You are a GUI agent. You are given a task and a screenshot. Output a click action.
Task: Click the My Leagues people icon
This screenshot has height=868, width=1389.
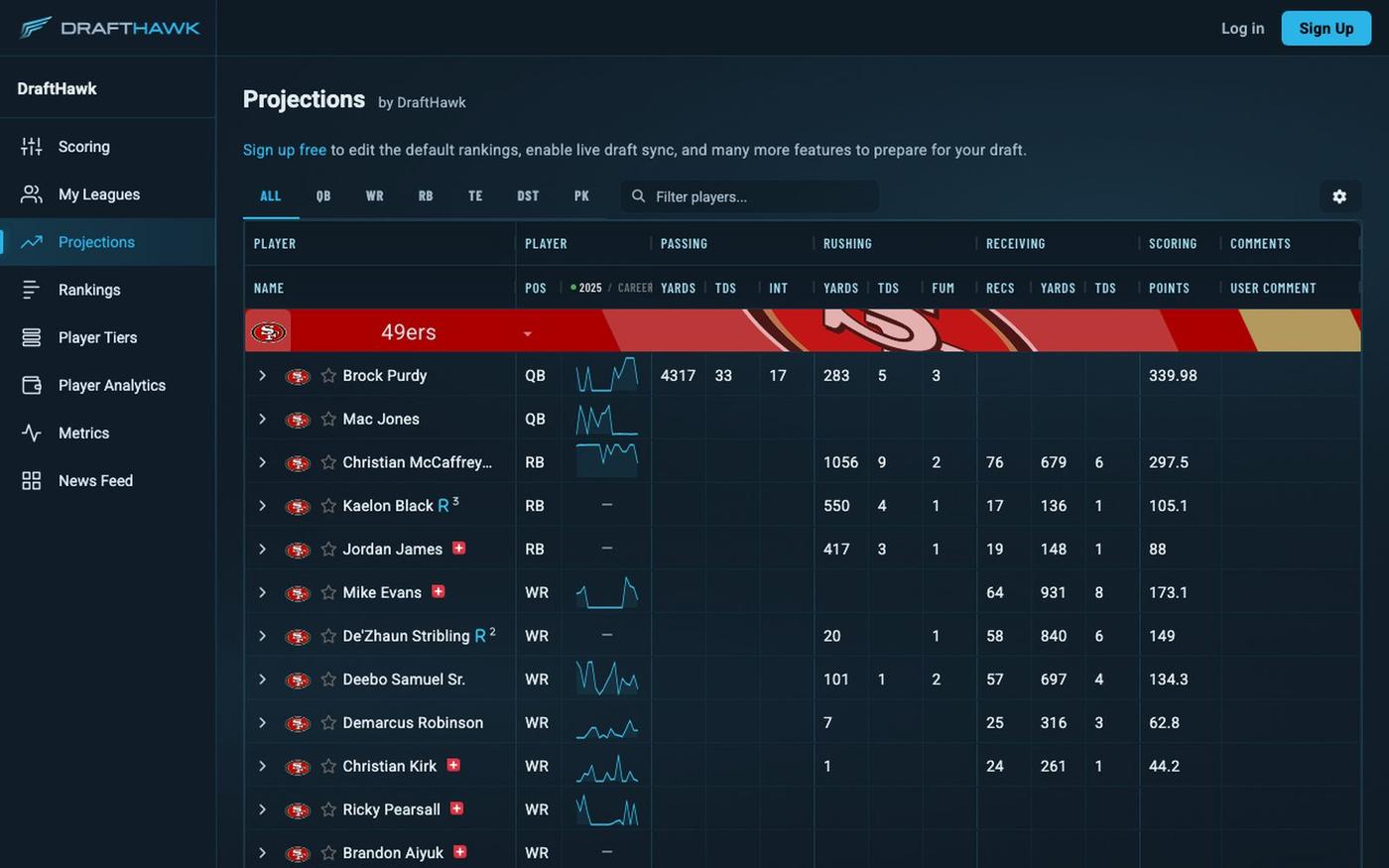tap(32, 194)
